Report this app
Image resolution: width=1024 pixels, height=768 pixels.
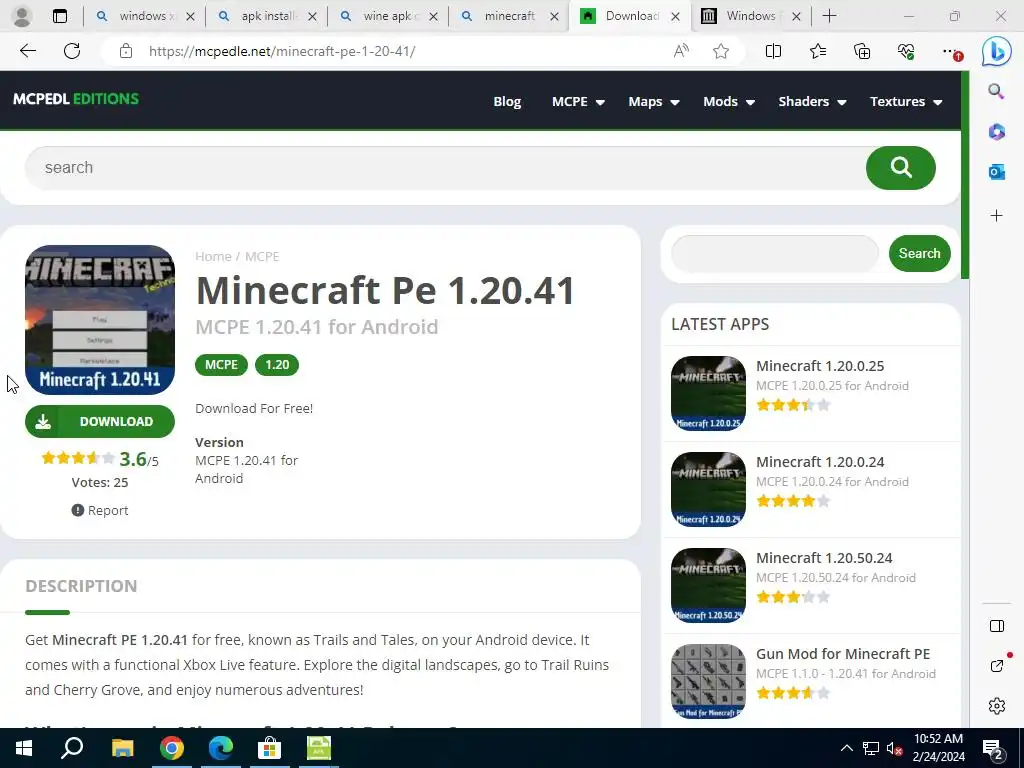pos(100,510)
